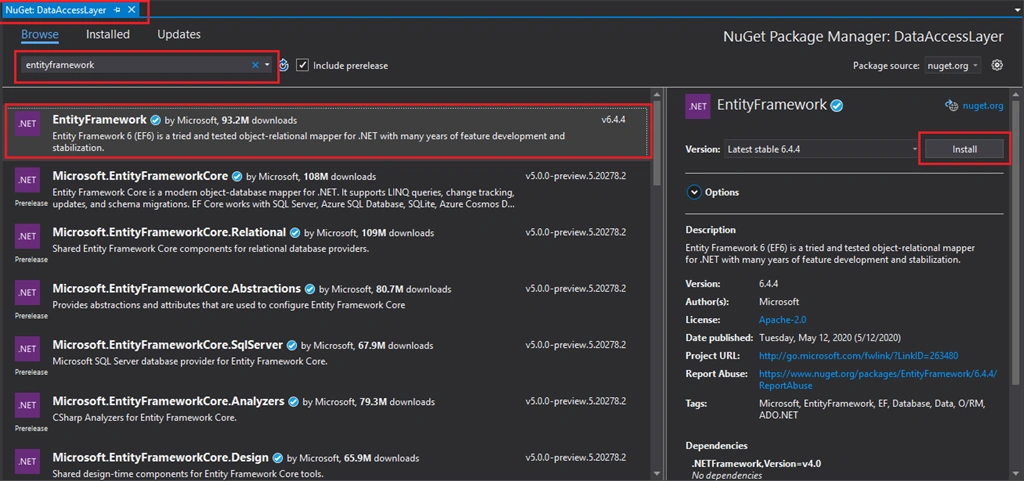Click the EntityFrameworkCore.Analyzers .NET icon
1024x481 pixels.
pos(27,405)
